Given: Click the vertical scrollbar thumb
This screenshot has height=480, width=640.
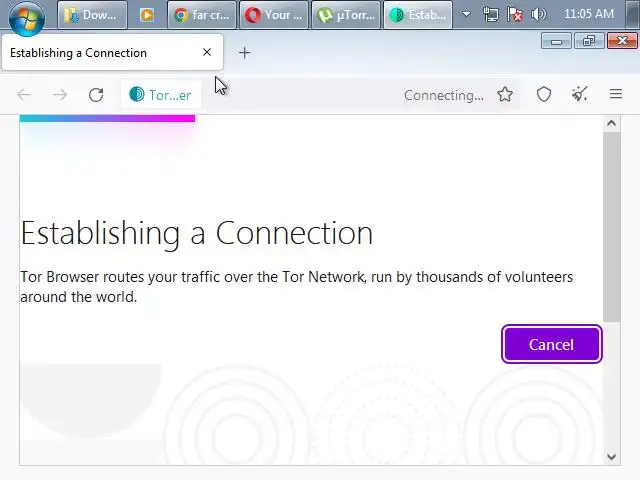Looking at the screenshot, I should pyautogui.click(x=611, y=227).
